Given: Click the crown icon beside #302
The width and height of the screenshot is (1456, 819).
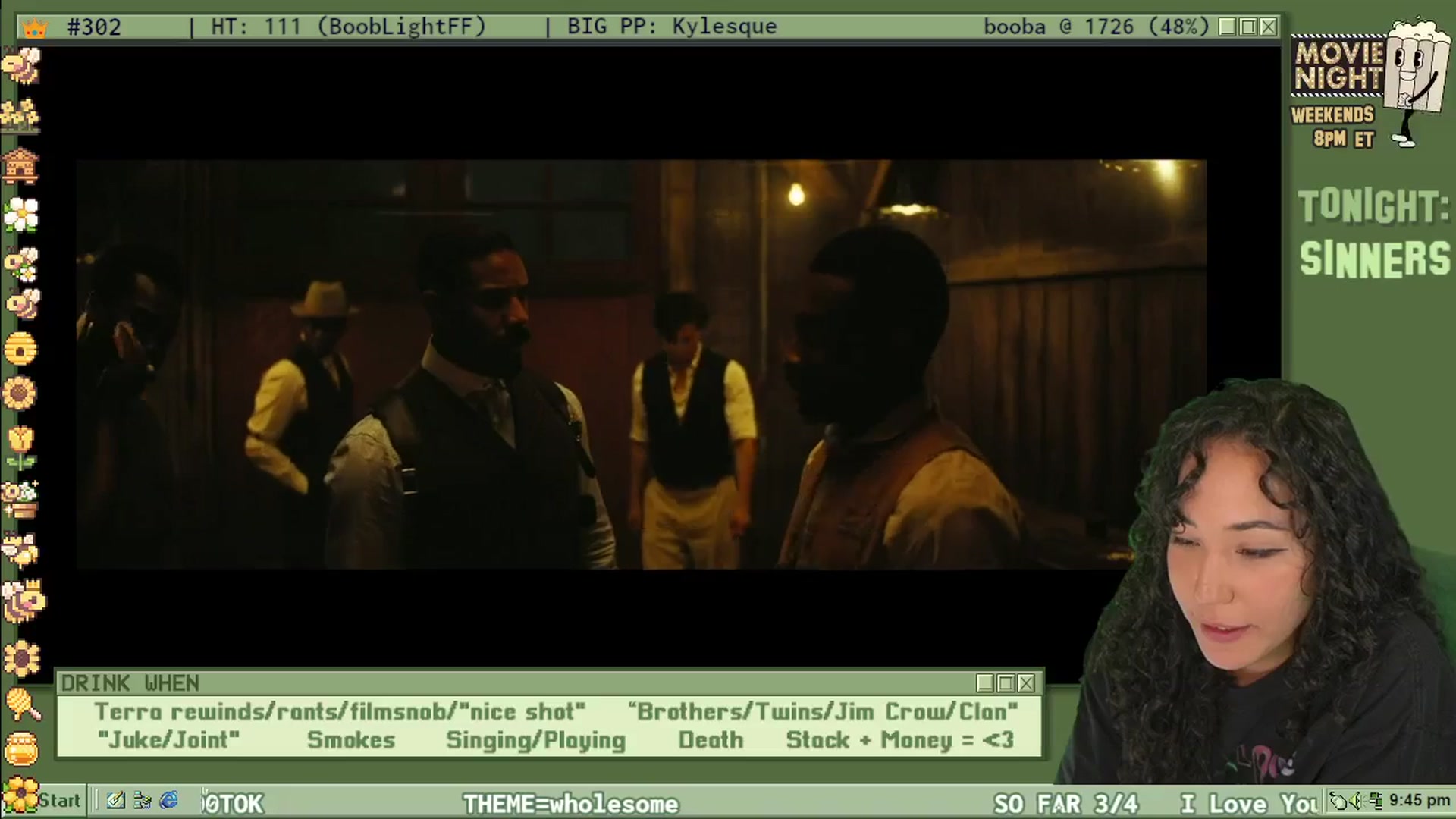Looking at the screenshot, I should 35,28.
